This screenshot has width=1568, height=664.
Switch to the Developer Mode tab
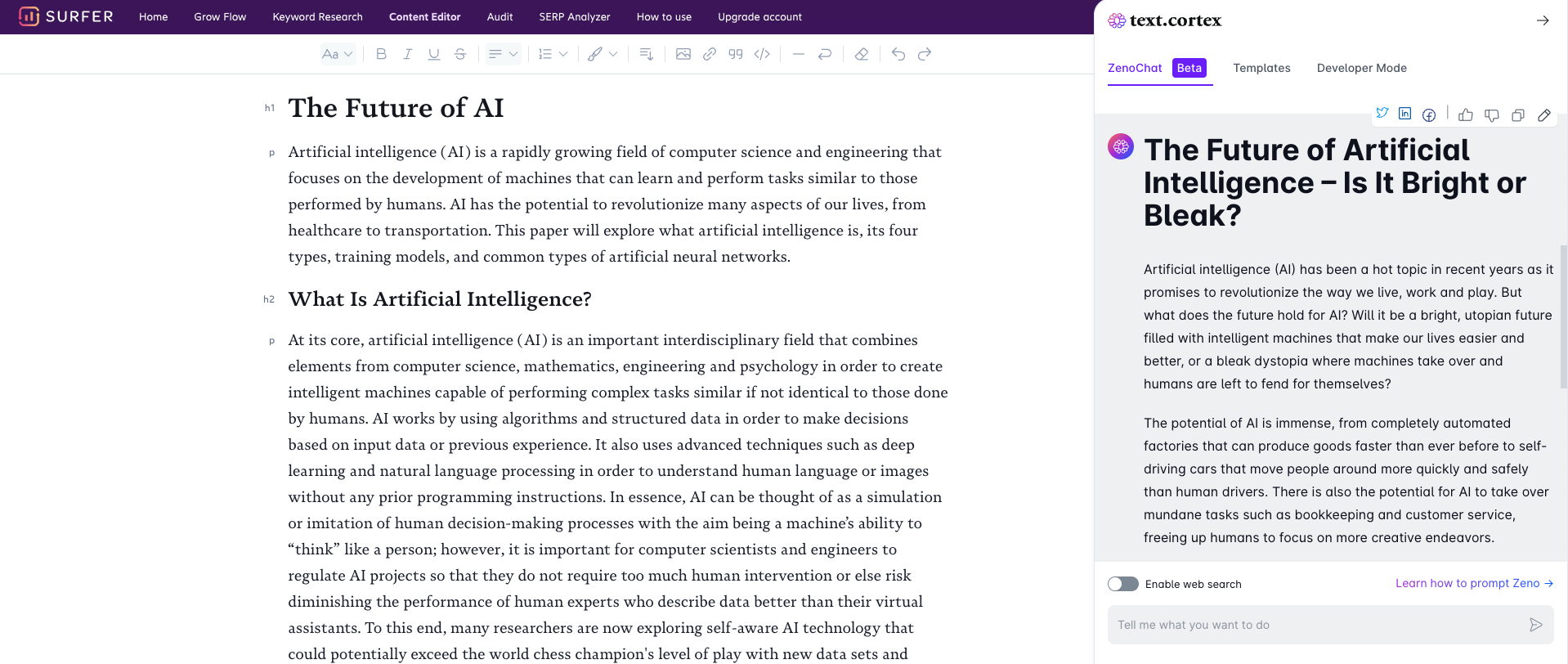[1362, 68]
